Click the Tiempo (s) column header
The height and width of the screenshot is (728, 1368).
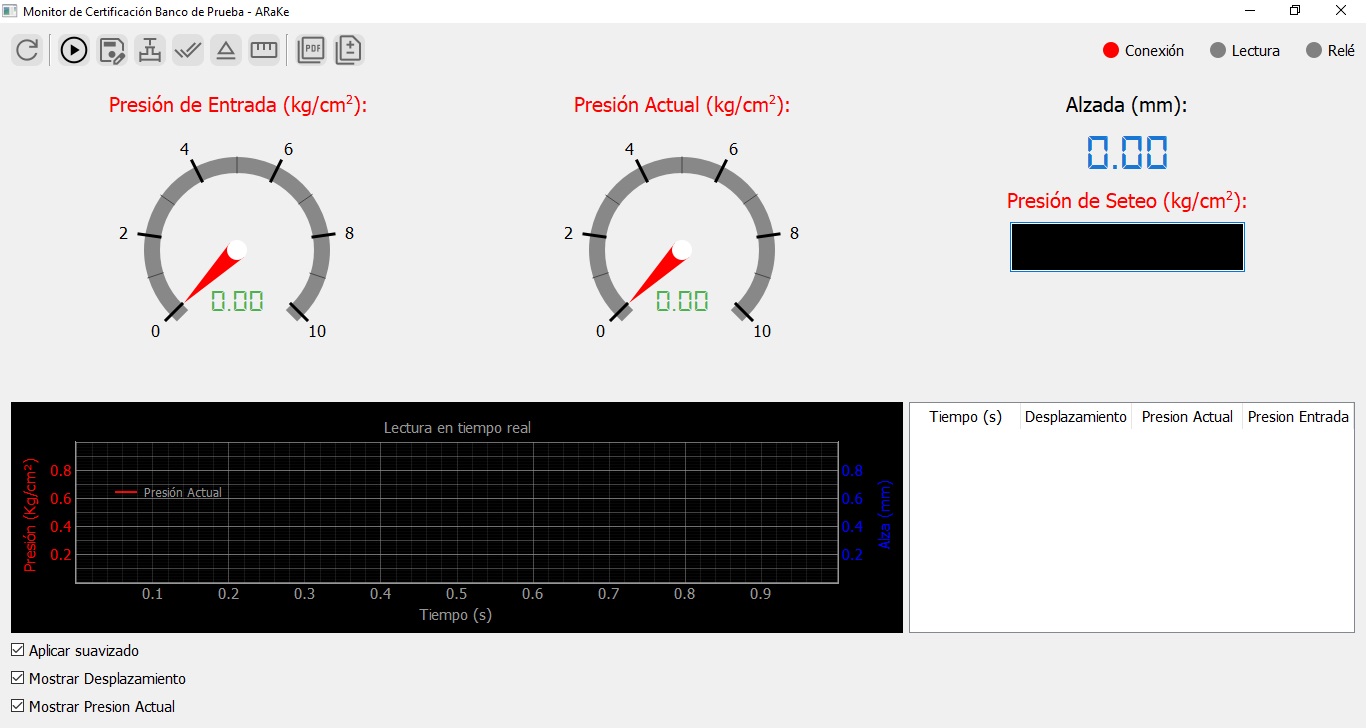click(965, 417)
